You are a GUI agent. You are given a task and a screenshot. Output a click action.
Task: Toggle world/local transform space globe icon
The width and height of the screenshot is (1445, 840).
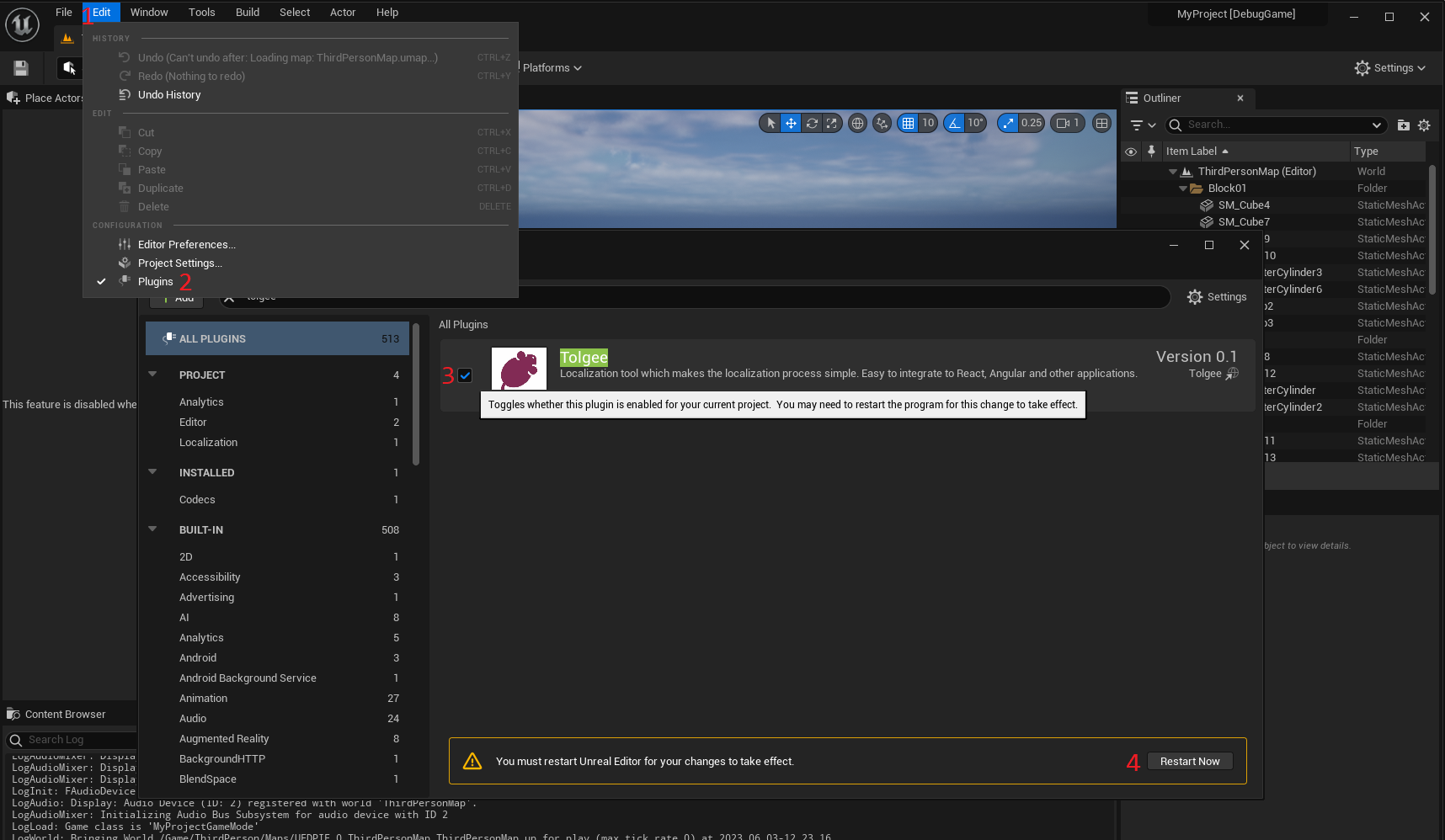(857, 123)
